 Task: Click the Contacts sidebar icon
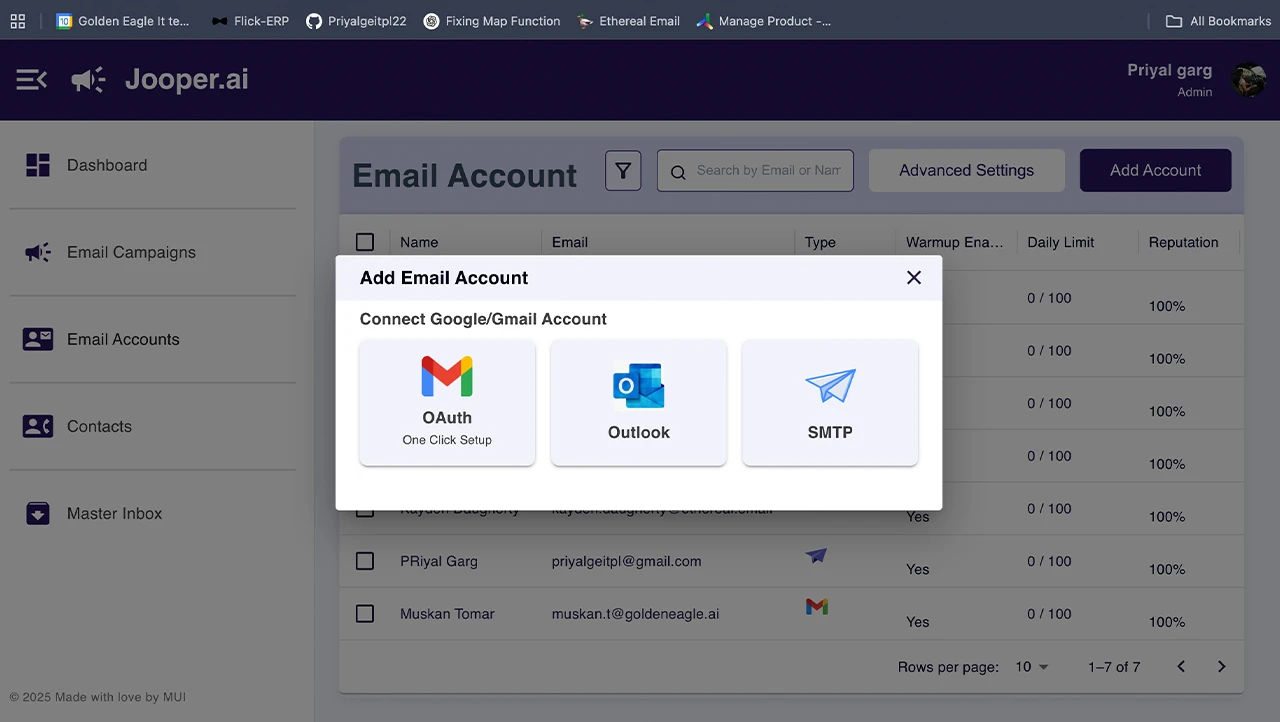38,426
